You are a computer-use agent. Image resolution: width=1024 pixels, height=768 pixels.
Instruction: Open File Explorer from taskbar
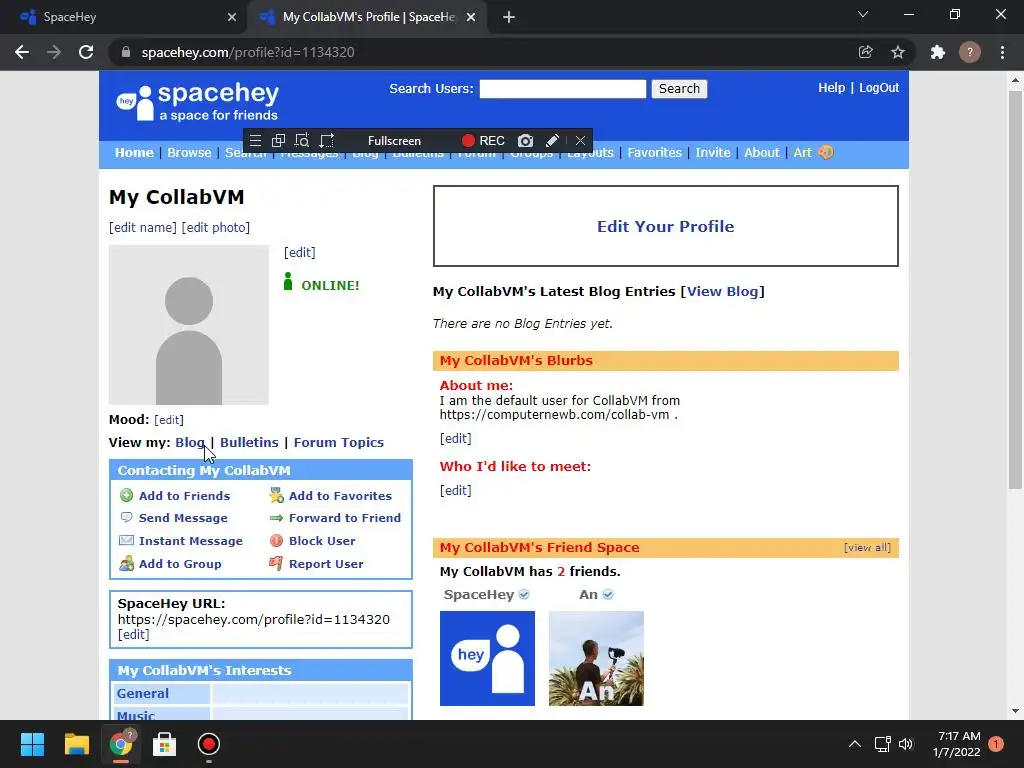click(x=76, y=744)
